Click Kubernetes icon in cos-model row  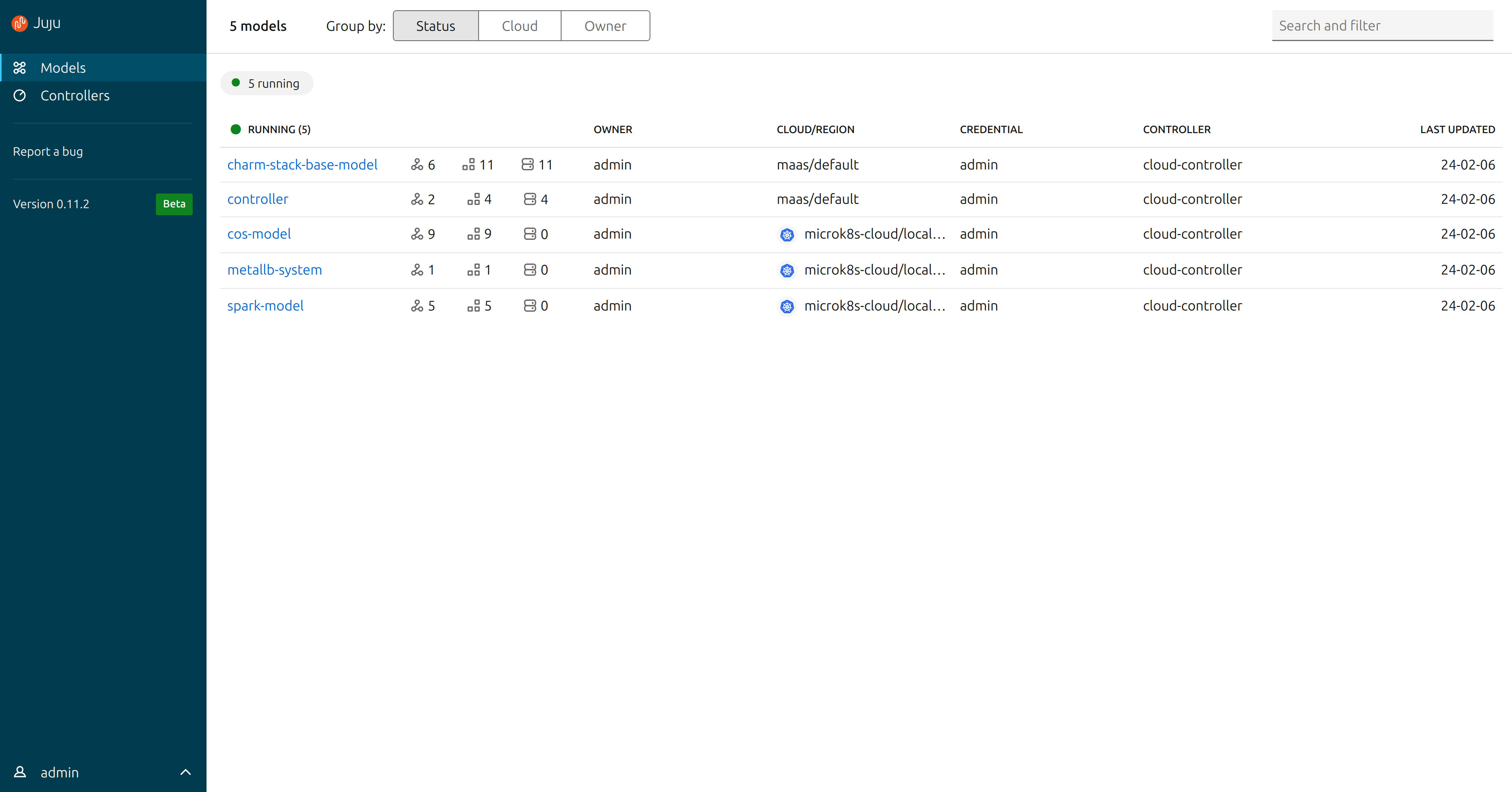[x=787, y=235]
